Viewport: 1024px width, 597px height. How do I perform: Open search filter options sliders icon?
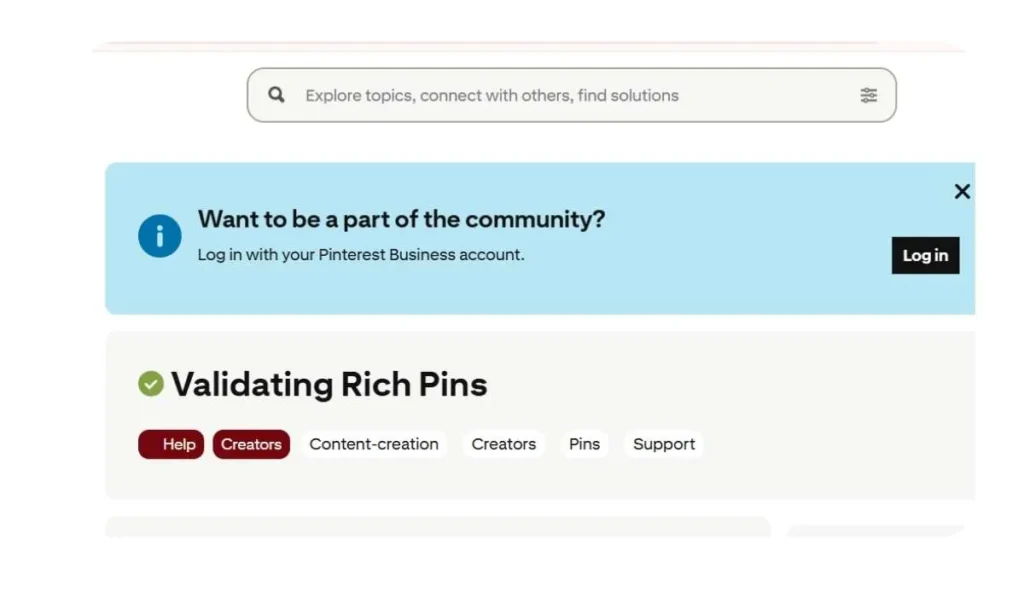click(868, 95)
